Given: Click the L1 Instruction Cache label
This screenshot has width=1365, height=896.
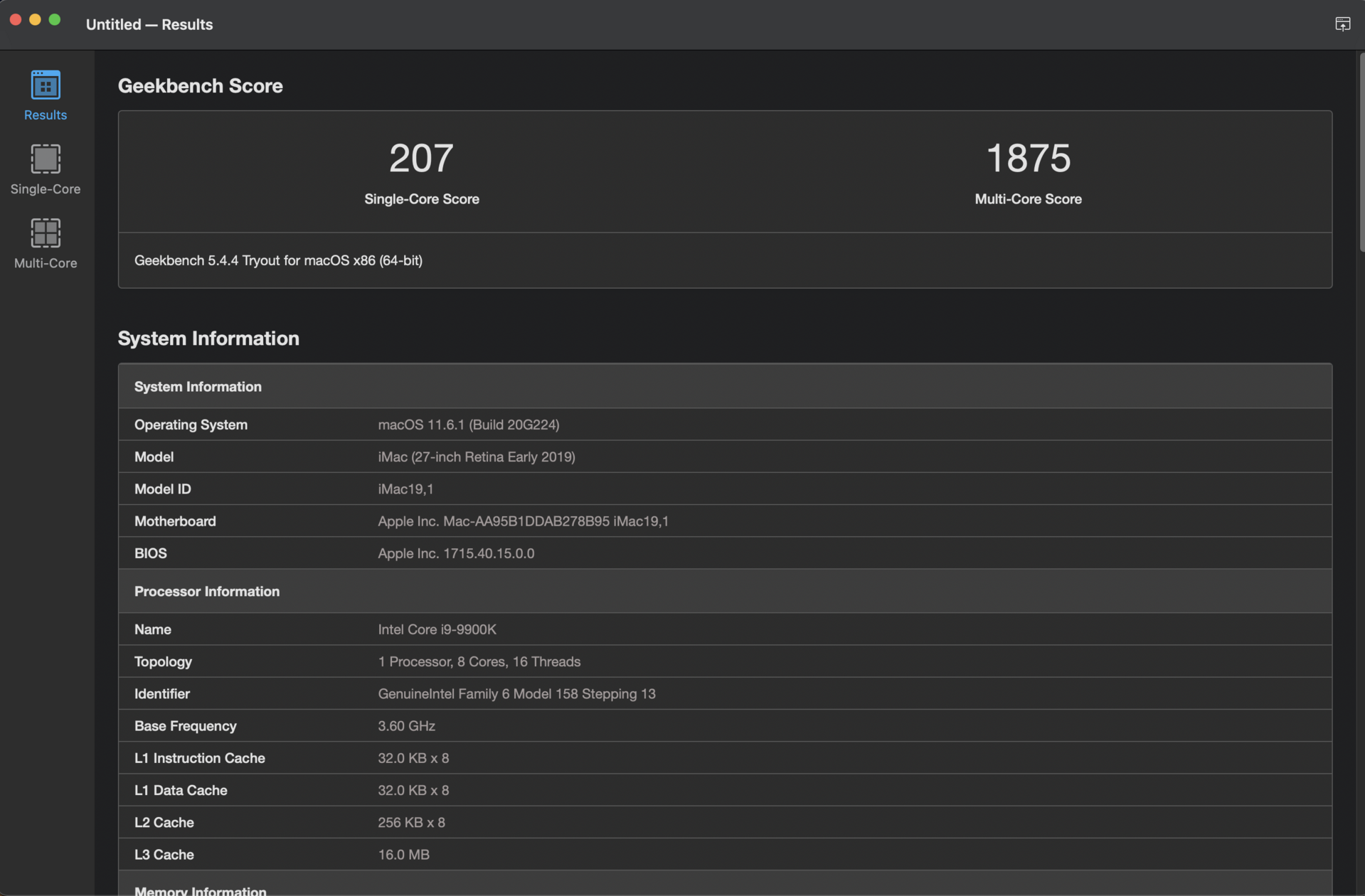Looking at the screenshot, I should click(199, 758).
